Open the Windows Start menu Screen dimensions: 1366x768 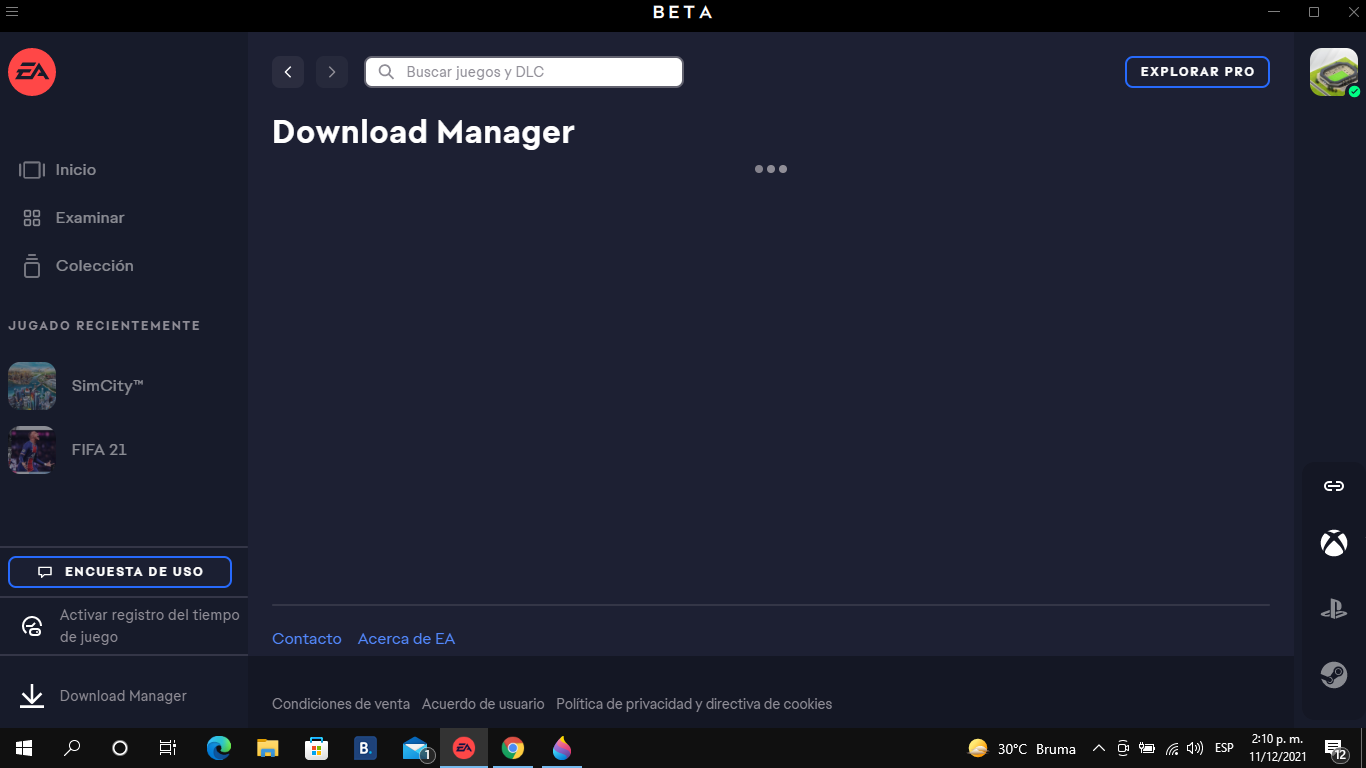pyautogui.click(x=24, y=748)
